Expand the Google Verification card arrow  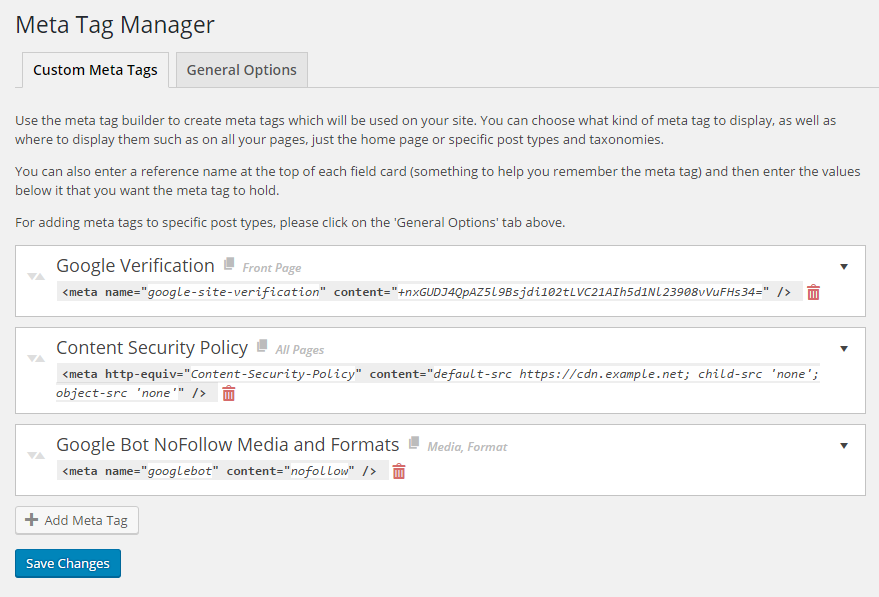coord(844,267)
